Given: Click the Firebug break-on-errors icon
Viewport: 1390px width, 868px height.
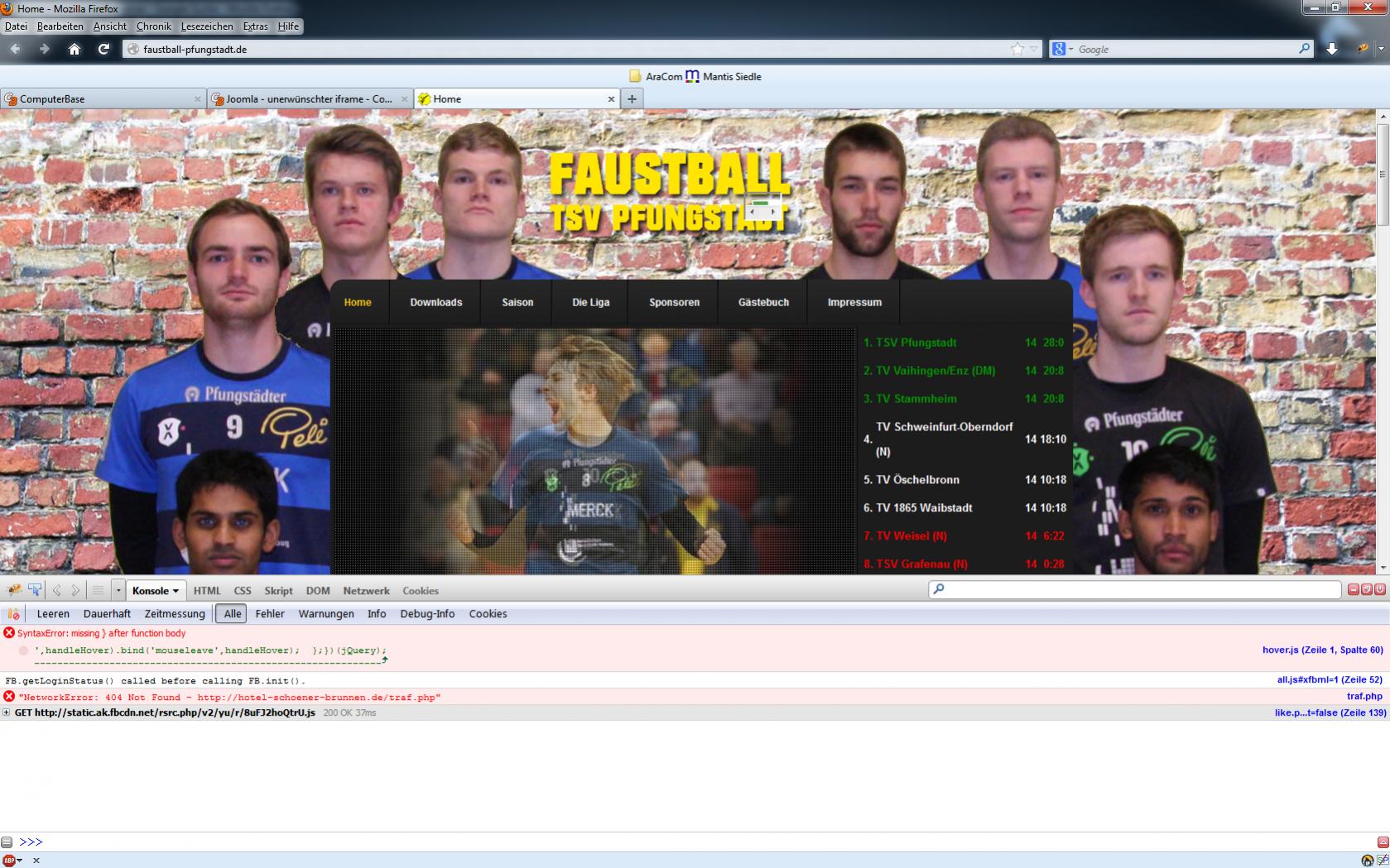Looking at the screenshot, I should [x=13, y=614].
